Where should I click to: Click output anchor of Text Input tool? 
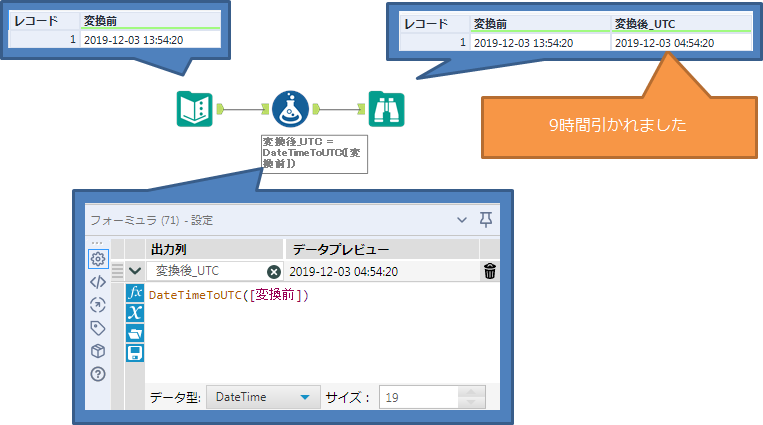(x=220, y=109)
